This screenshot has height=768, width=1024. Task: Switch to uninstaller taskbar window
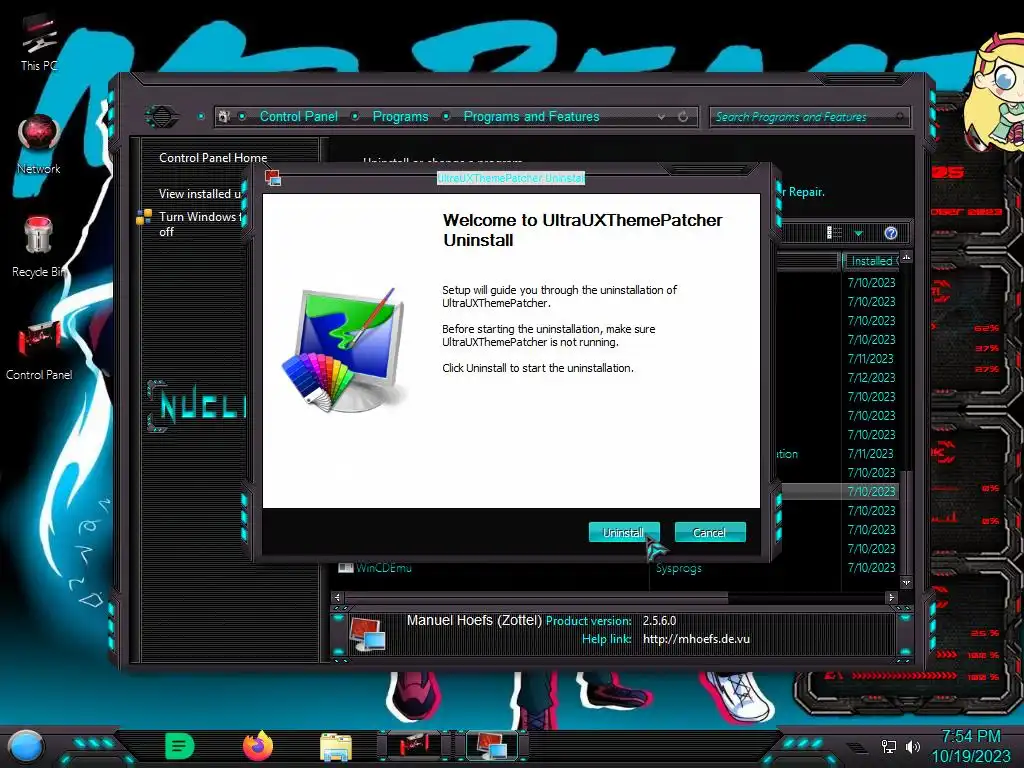[x=491, y=745]
